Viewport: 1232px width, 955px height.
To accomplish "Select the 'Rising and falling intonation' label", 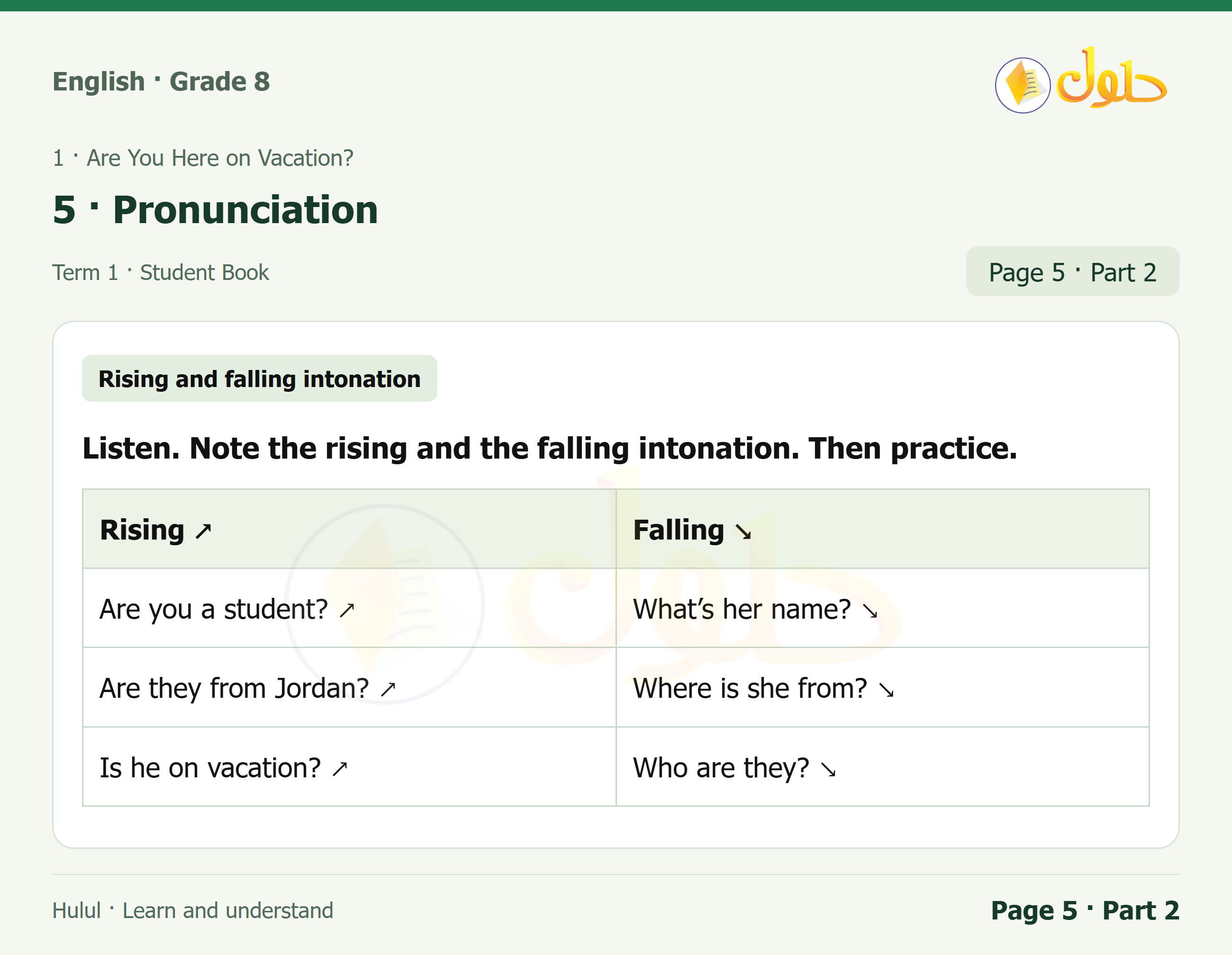I will coord(260,378).
